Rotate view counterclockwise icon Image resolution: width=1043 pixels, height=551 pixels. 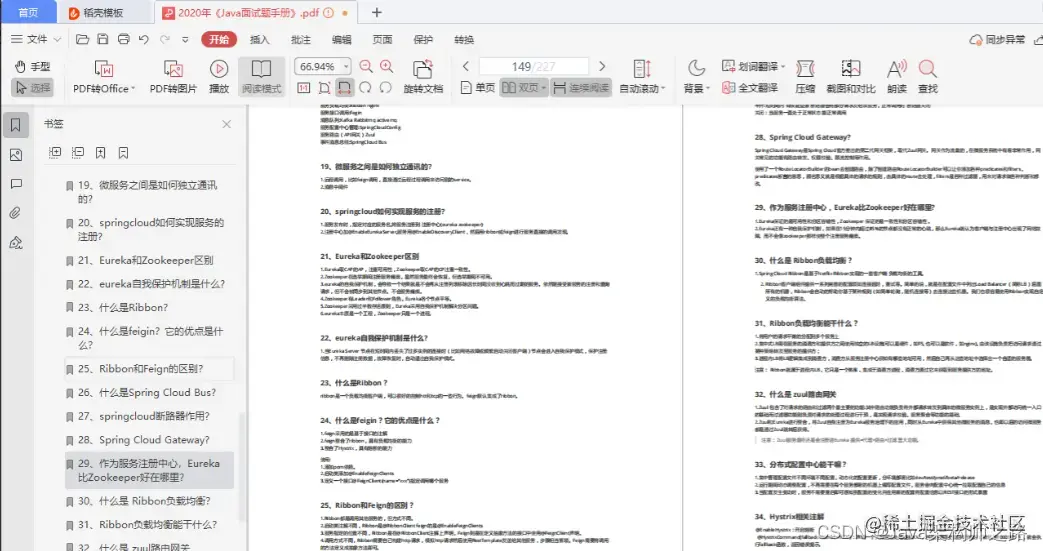click(386, 88)
